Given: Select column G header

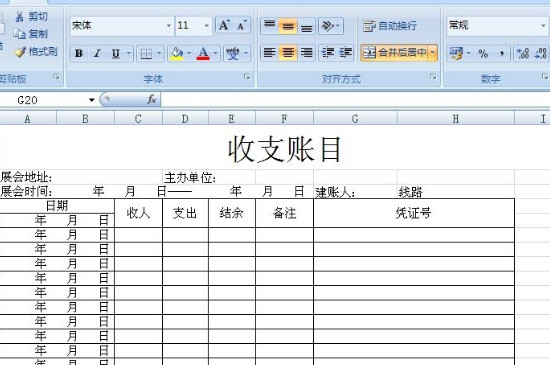Looking at the screenshot, I should click(355, 119).
